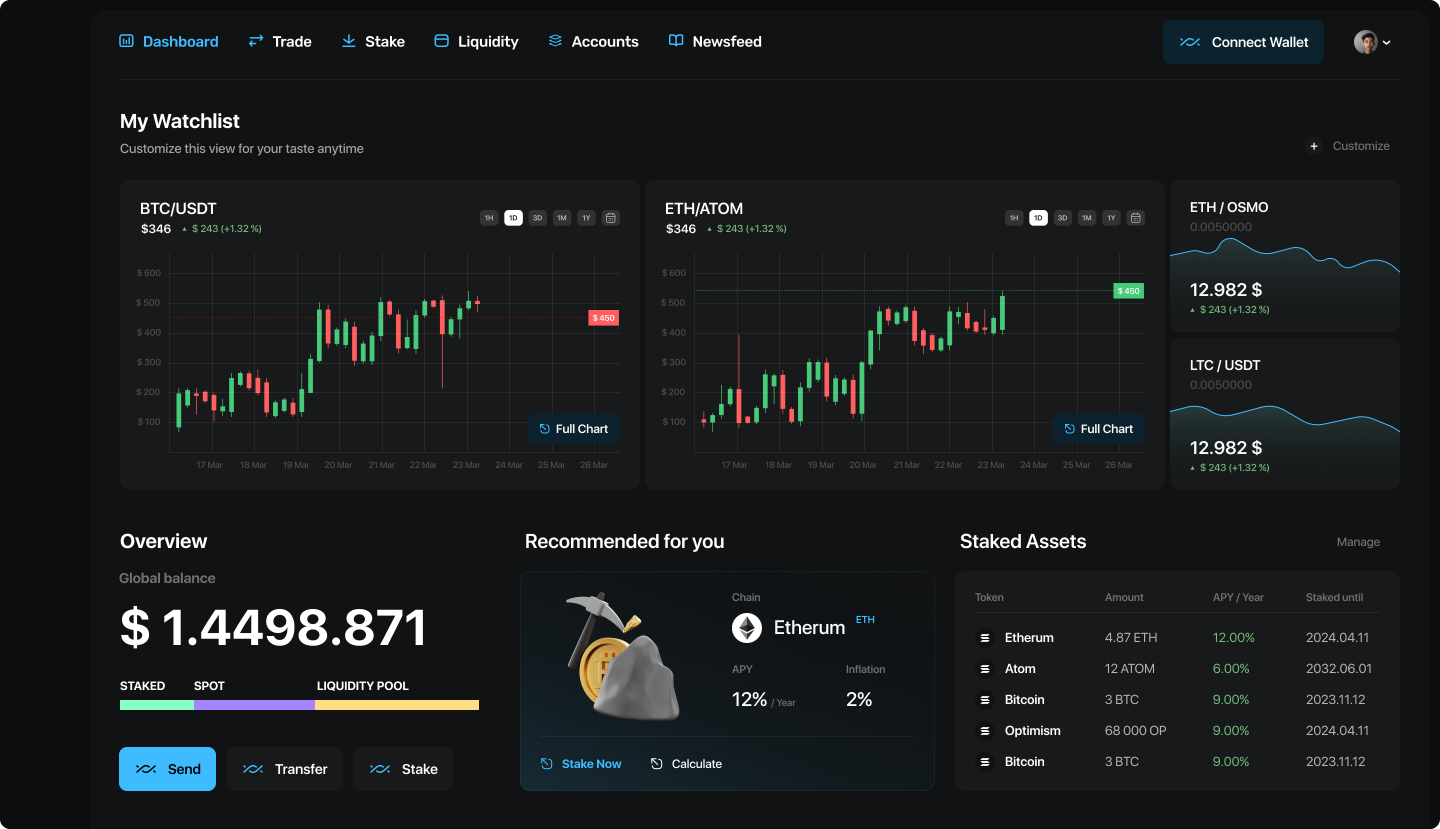
Task: Click the Customize plus icon
Action: (x=1313, y=146)
